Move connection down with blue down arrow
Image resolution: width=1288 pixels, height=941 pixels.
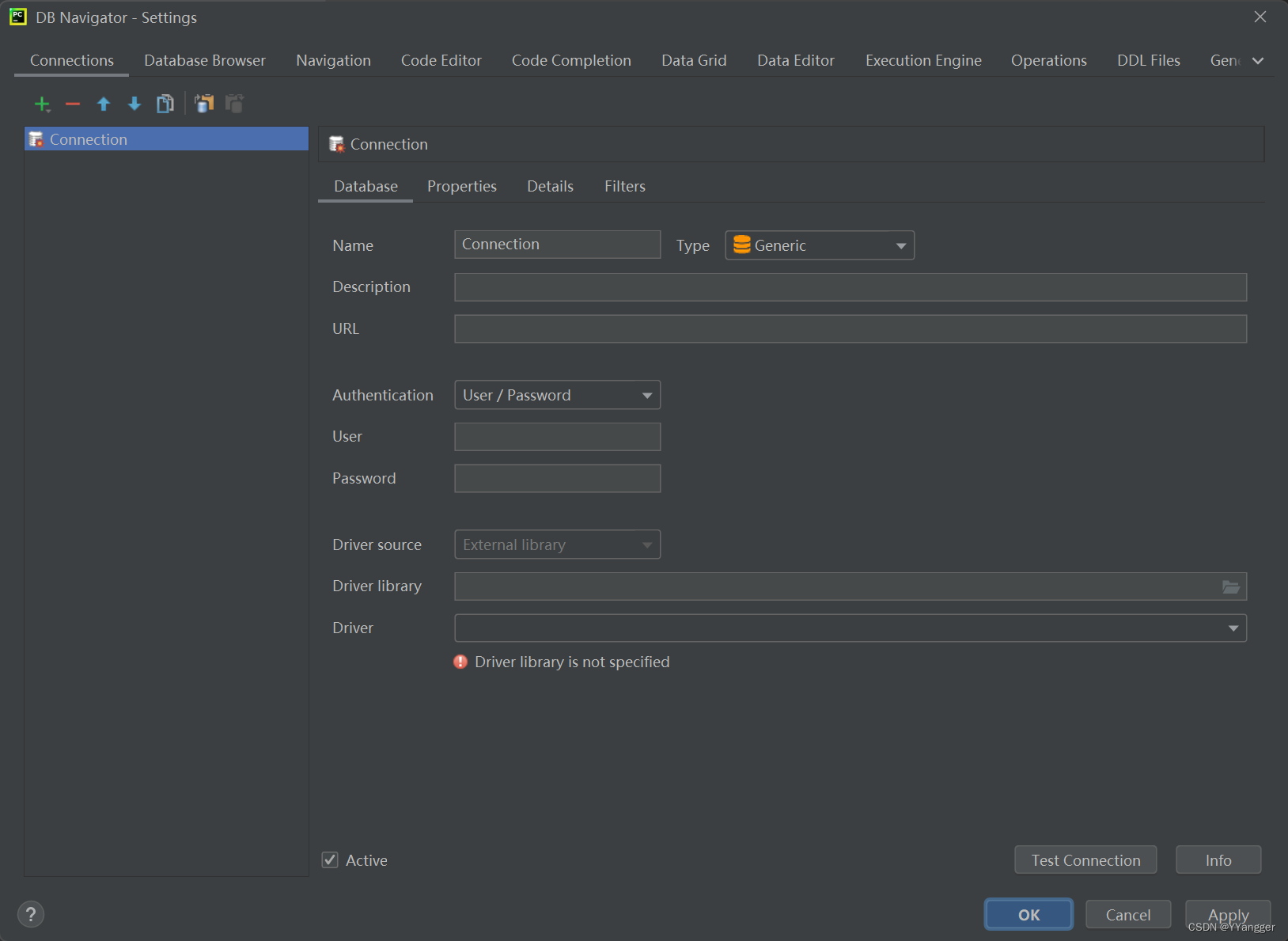pyautogui.click(x=134, y=104)
